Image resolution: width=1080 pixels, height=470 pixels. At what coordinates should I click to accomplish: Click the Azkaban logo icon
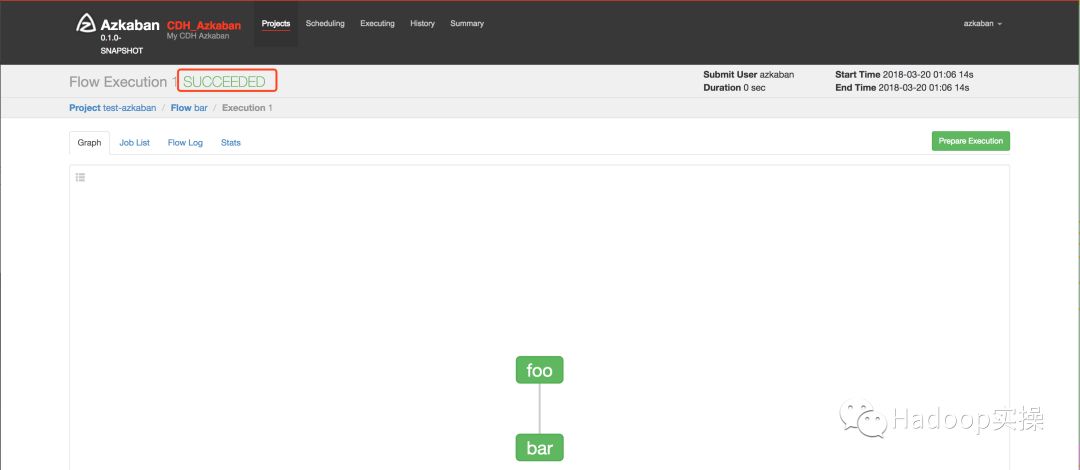tap(85, 23)
